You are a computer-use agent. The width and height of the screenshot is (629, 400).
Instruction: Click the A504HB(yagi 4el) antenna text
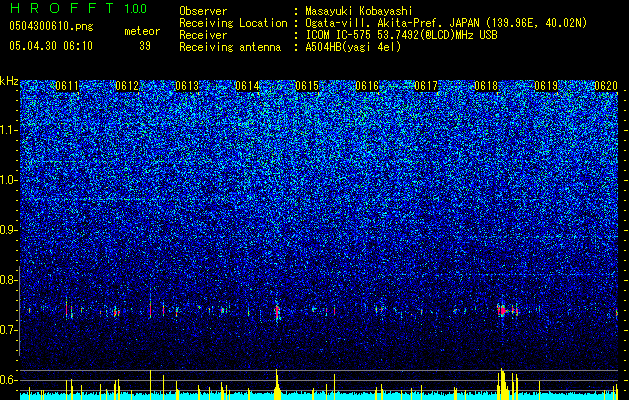click(353, 47)
